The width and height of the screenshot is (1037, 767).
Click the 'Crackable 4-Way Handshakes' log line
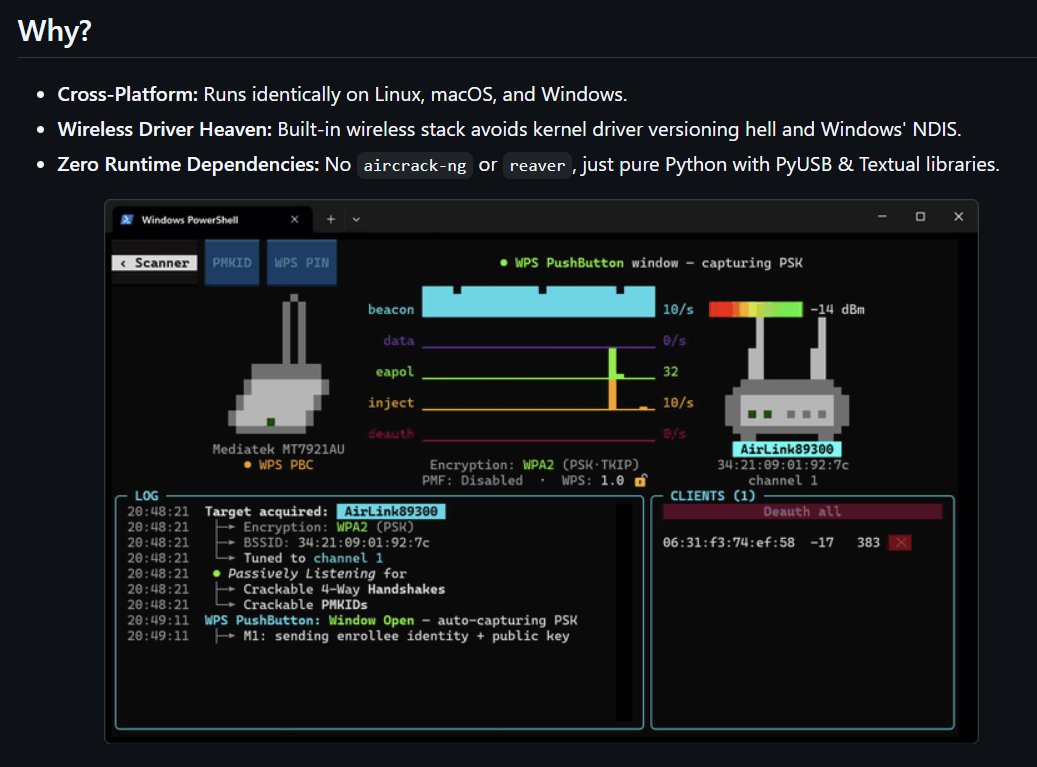344,589
